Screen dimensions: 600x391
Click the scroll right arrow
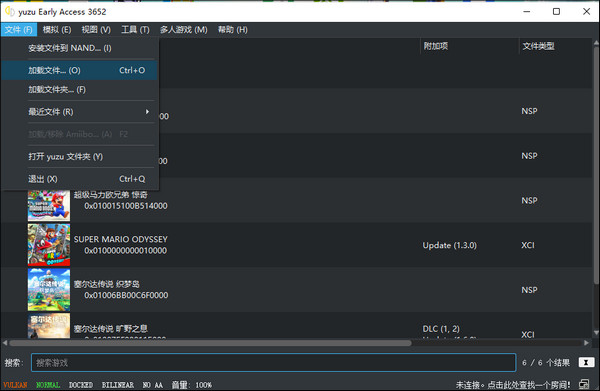587,343
